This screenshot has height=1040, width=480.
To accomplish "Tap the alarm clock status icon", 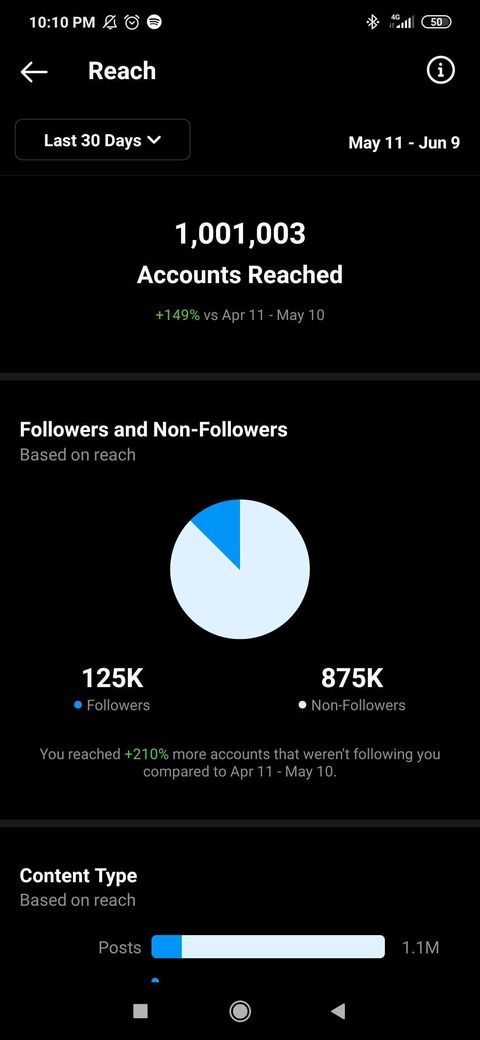I will point(133,23).
